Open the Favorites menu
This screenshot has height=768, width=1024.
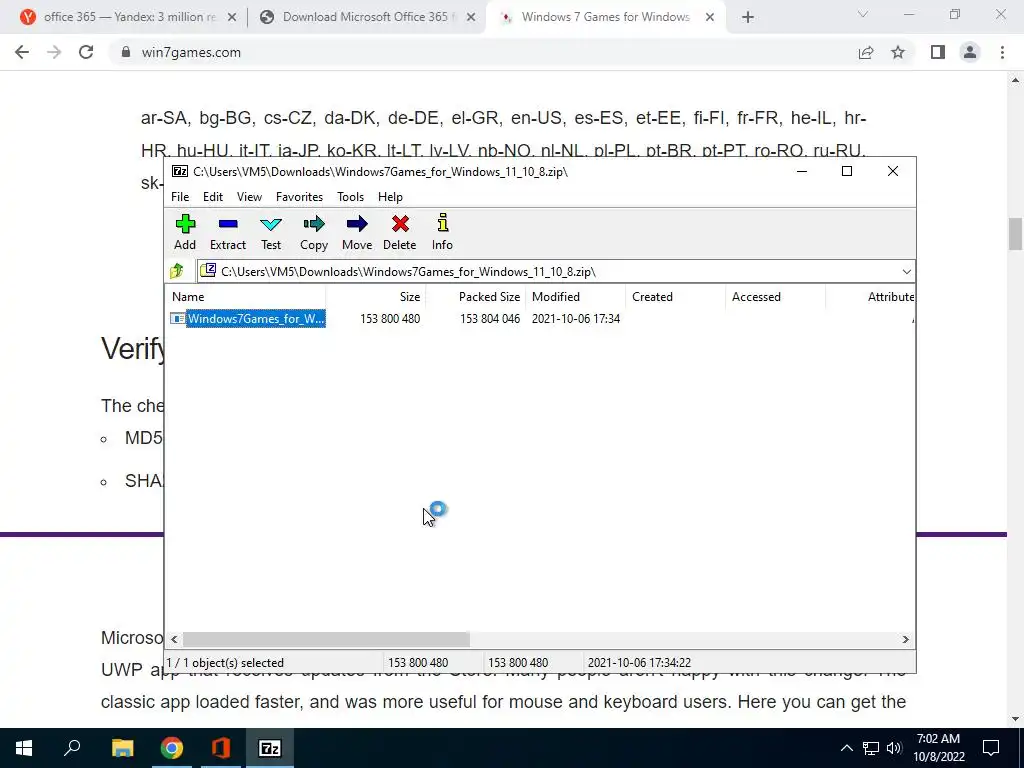[299, 197]
